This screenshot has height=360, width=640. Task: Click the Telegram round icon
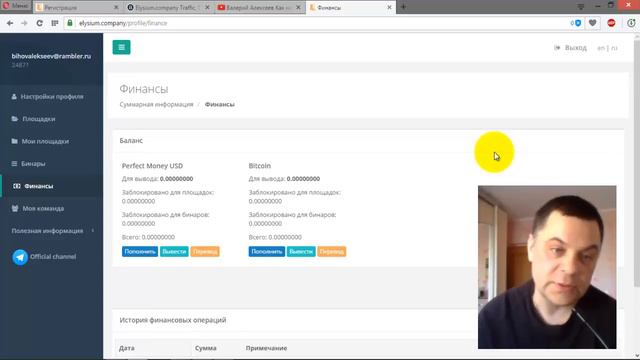(x=20, y=257)
